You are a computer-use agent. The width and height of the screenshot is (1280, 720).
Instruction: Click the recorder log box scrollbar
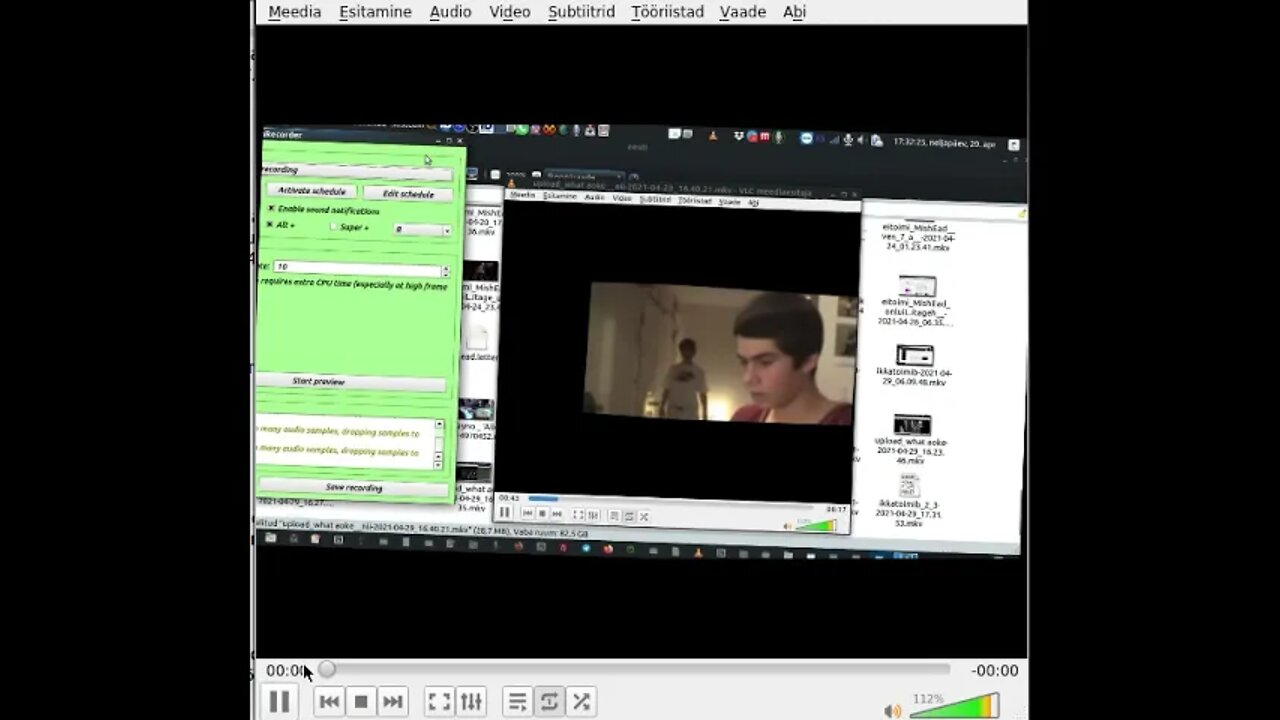click(x=438, y=445)
